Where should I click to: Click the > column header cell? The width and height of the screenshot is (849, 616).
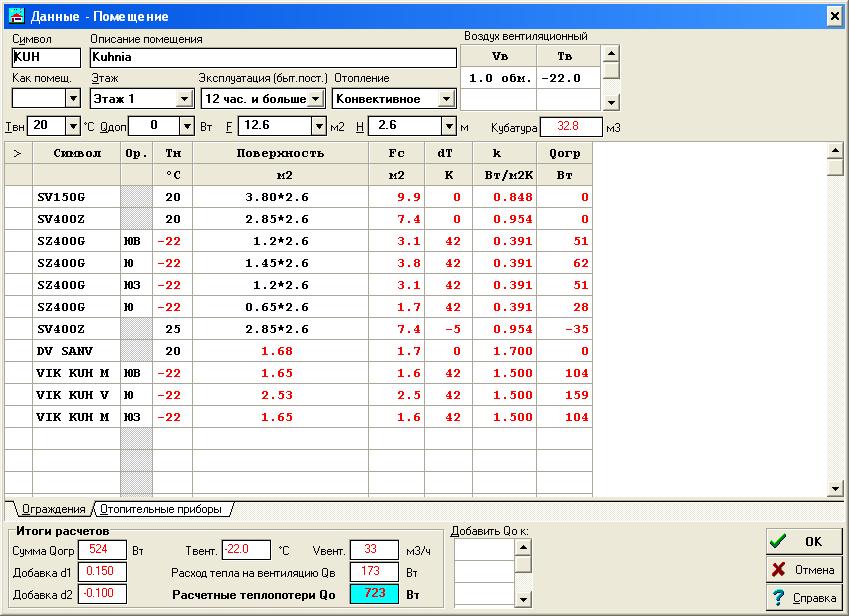coord(18,153)
